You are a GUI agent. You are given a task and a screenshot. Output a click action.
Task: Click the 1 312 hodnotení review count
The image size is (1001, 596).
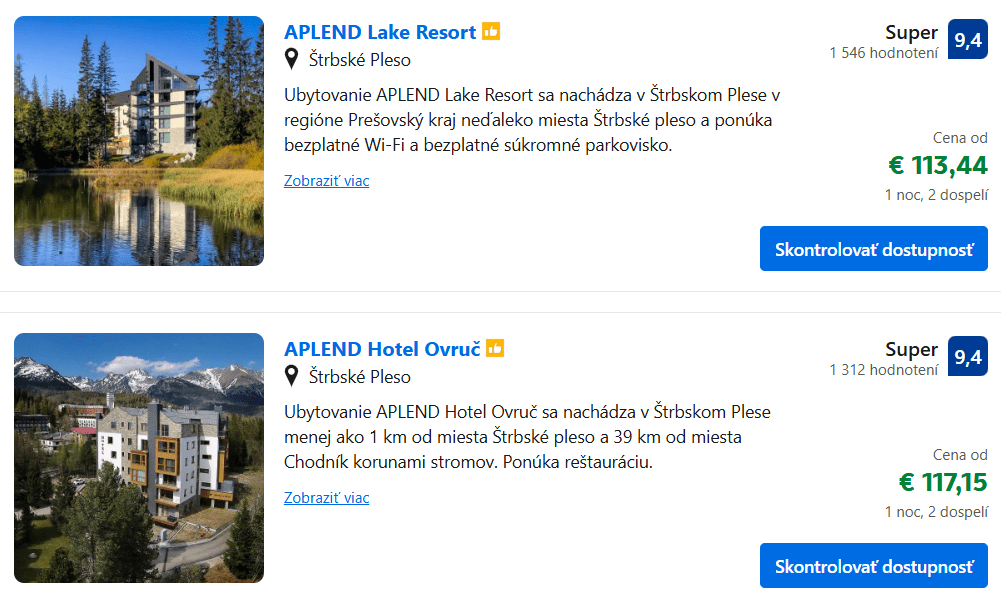tap(887, 371)
